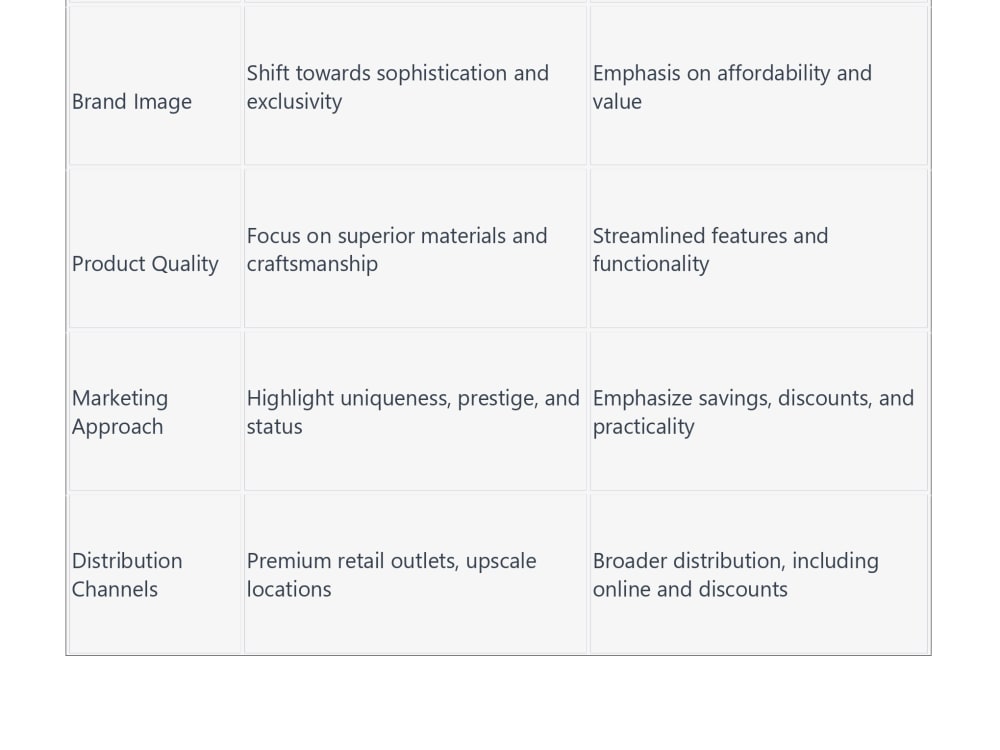This screenshot has height=750, width=1000.
Task: Click the word 'practicality' in Marketing row
Action: (643, 427)
